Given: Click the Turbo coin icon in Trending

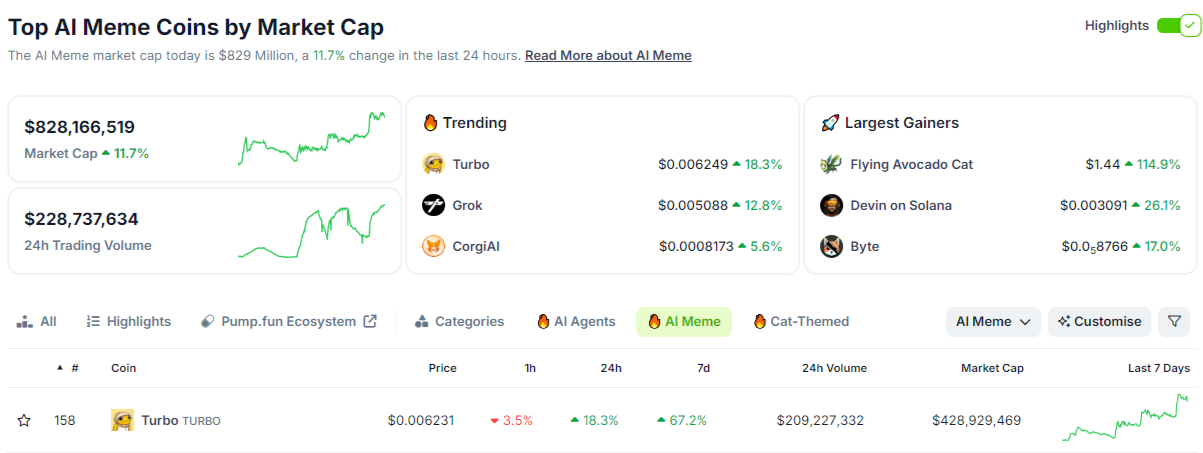Looking at the screenshot, I should 433,164.
